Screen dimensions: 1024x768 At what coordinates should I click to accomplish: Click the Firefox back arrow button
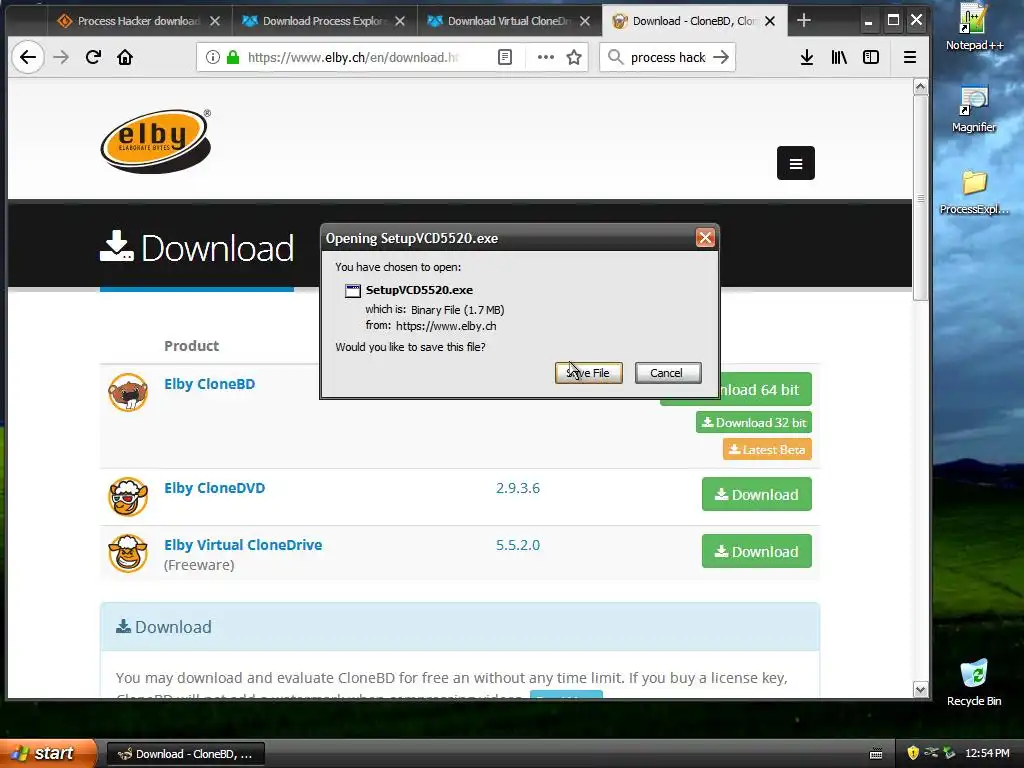click(28, 57)
